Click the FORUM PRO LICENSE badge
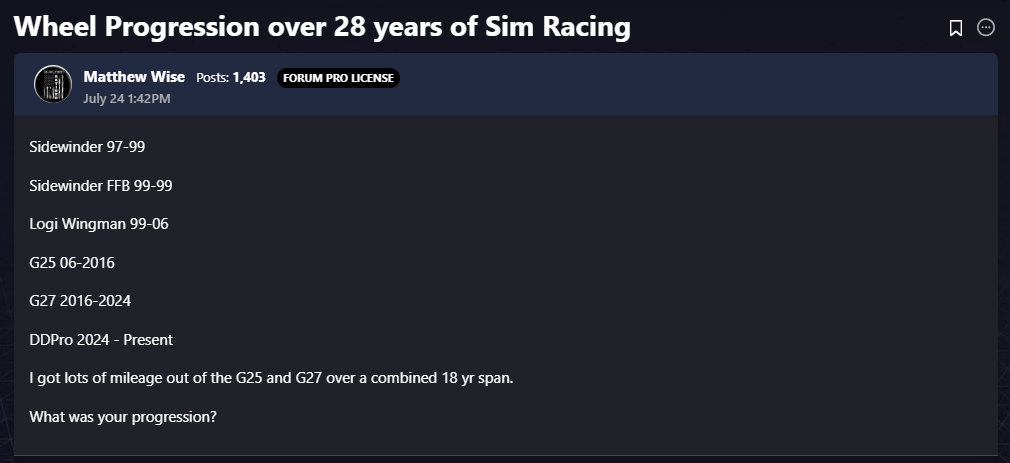 [338, 78]
